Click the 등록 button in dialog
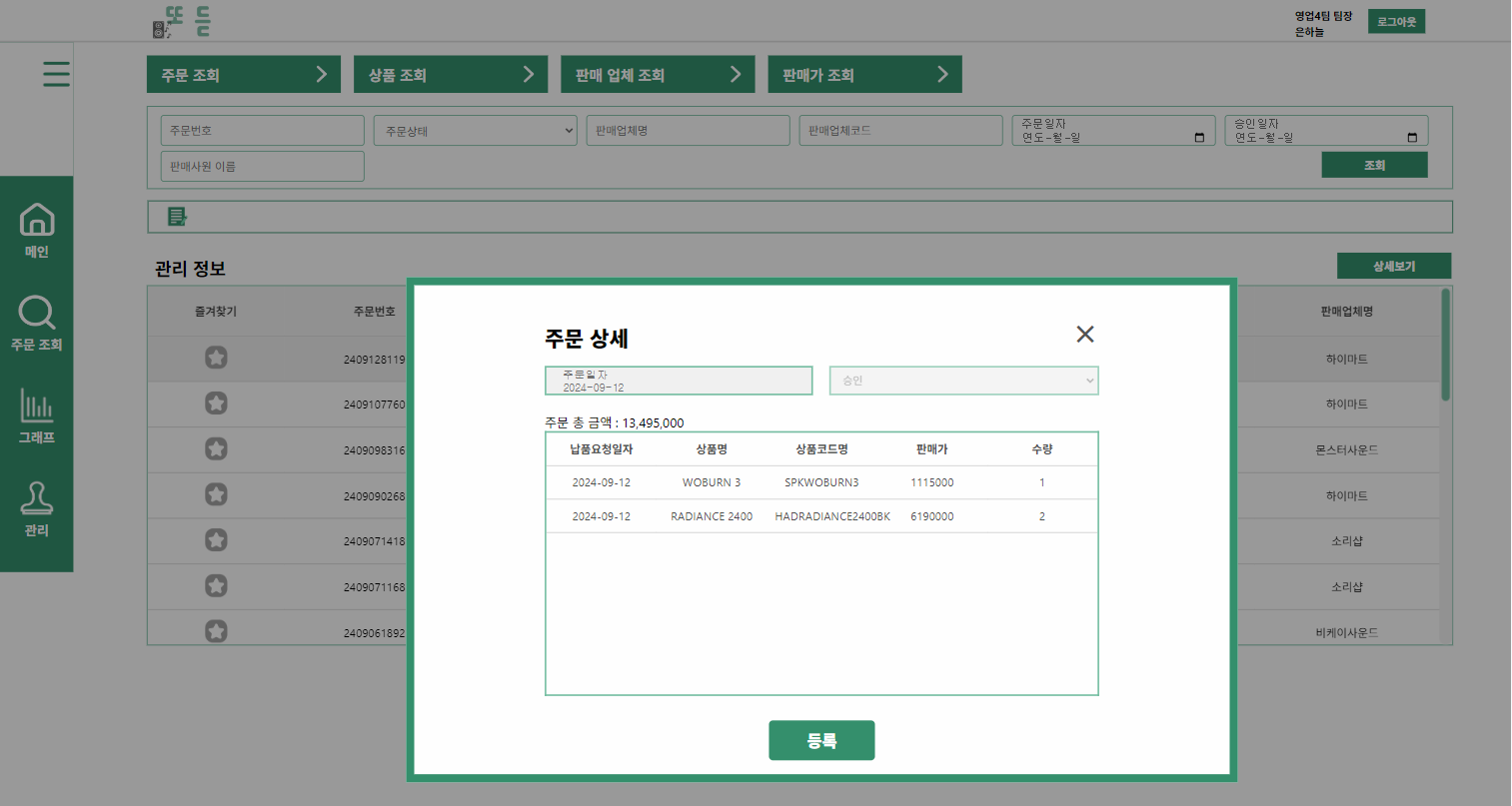Image resolution: width=1512 pixels, height=806 pixels. tap(821, 740)
